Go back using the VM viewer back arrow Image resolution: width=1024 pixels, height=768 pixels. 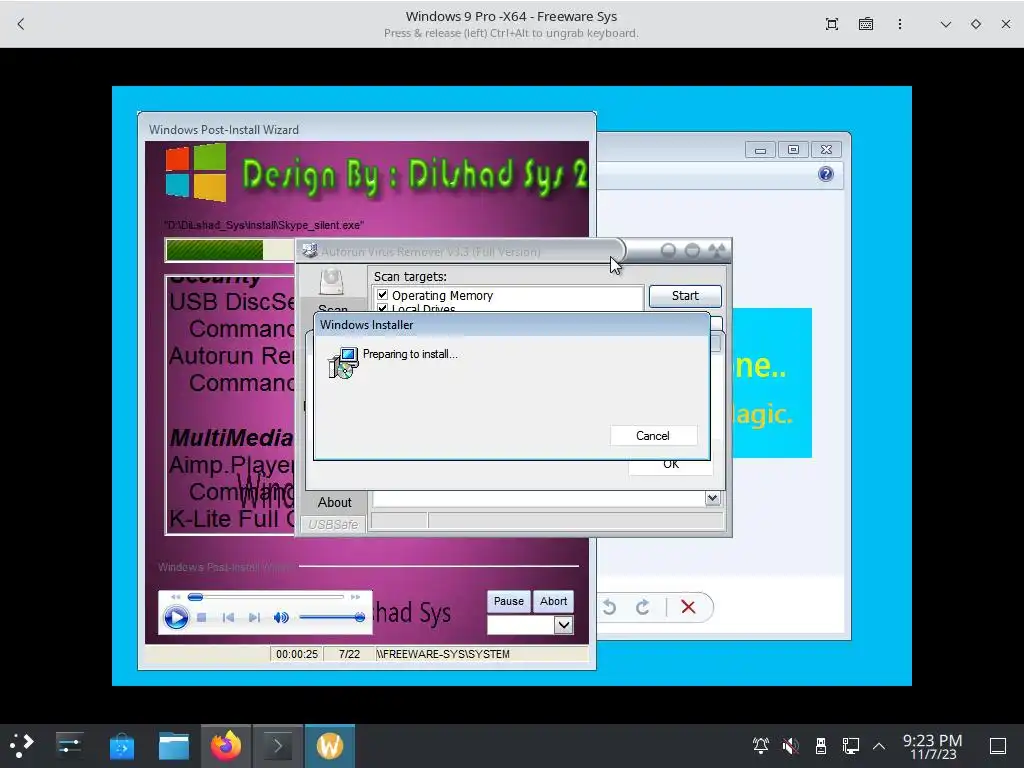pyautogui.click(x=21, y=24)
